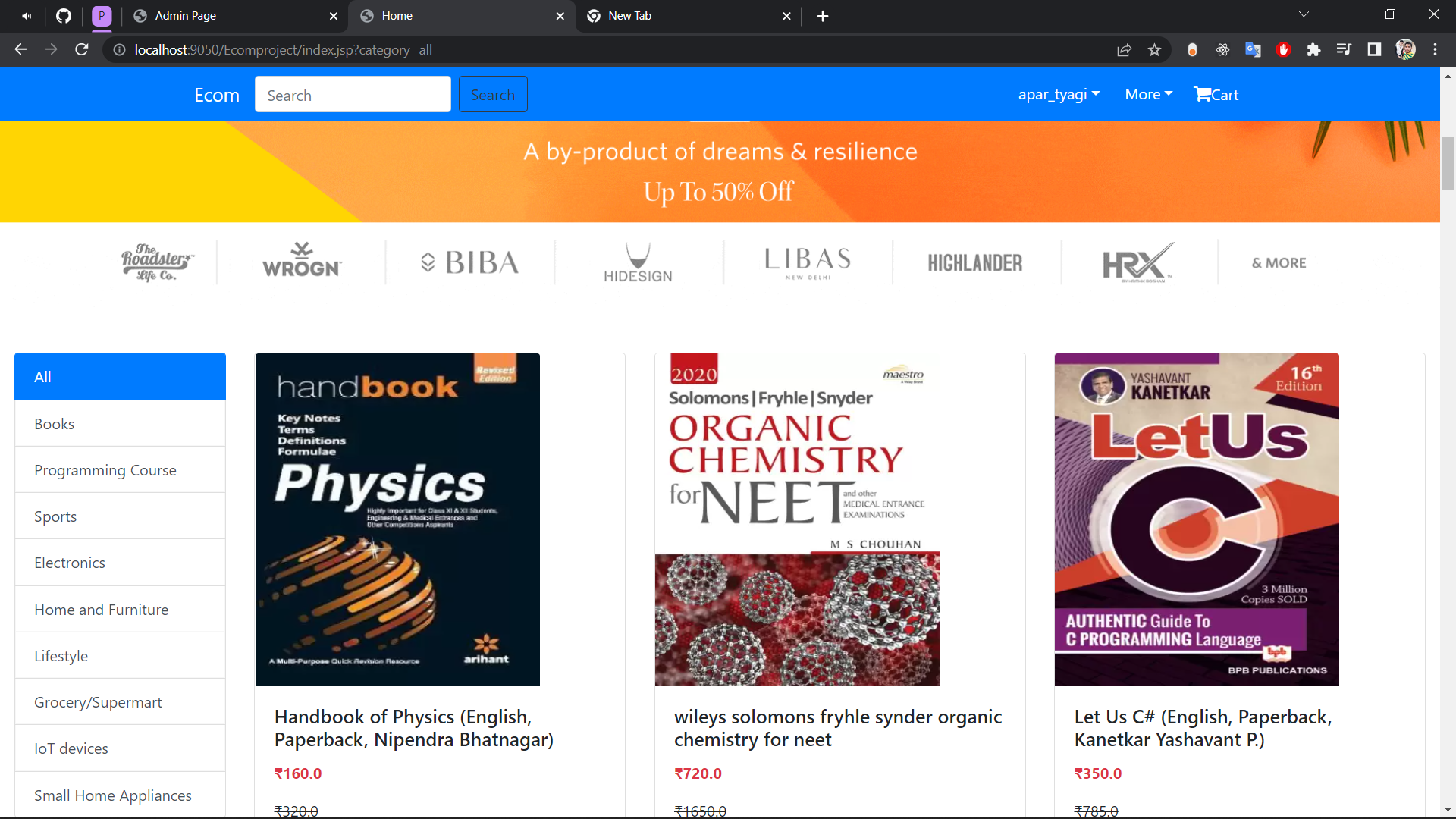This screenshot has width=1456, height=819.
Task: Click the page vertical scrollbar thumb
Action: (x=1448, y=163)
